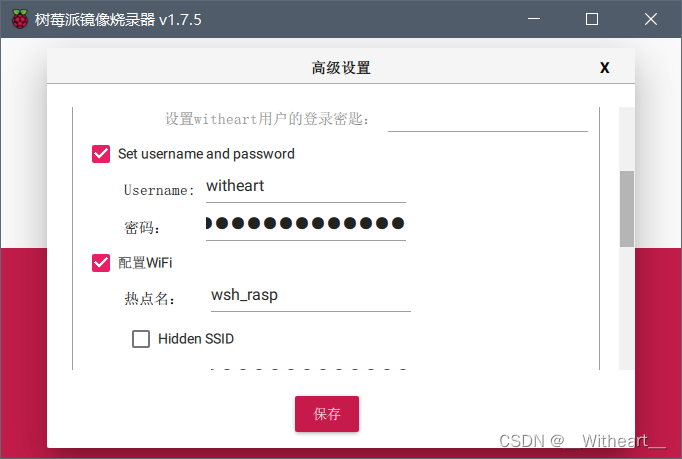Uncheck Set username and password checkbox

(101, 154)
